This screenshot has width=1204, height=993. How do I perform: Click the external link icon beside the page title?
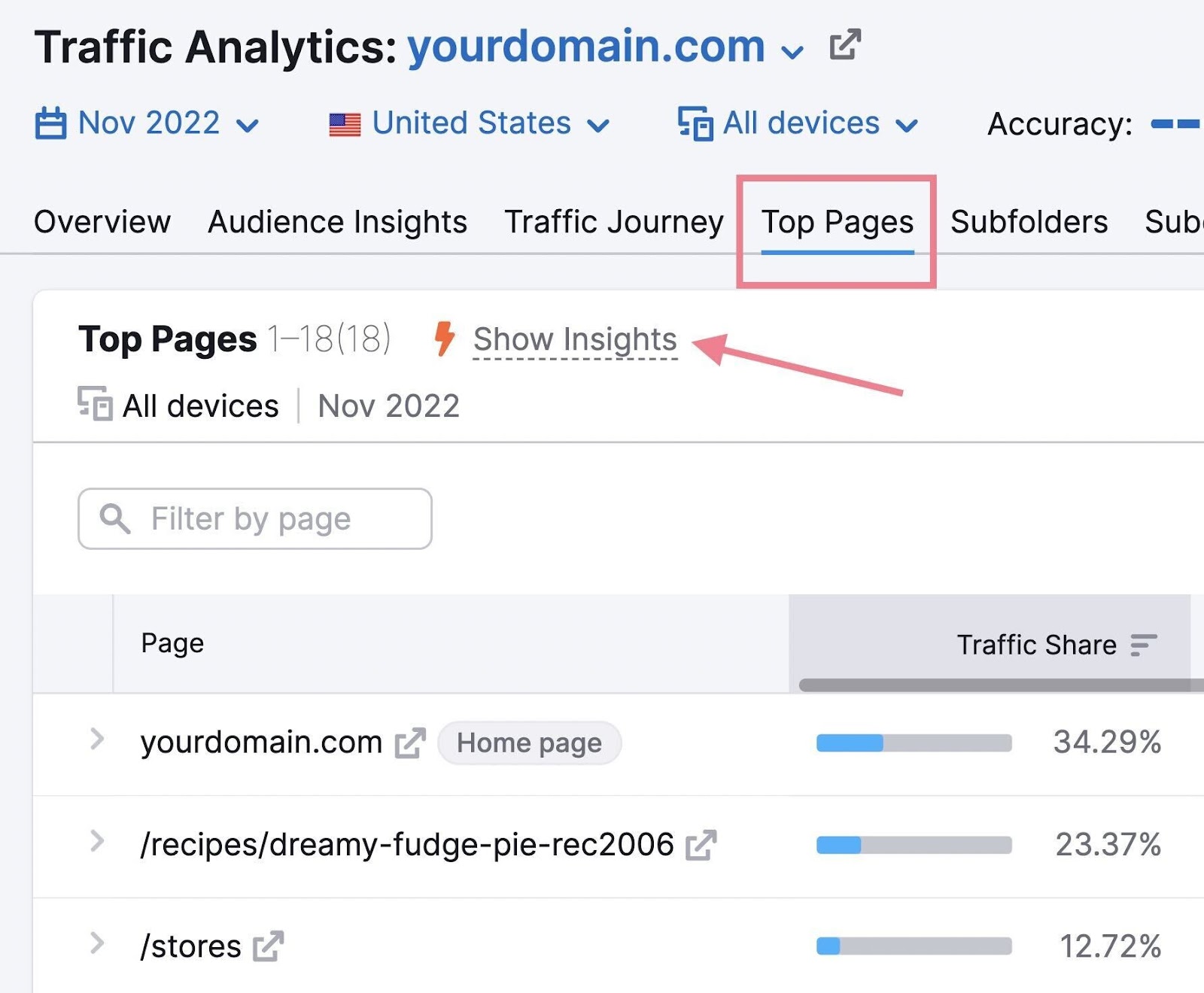(844, 45)
